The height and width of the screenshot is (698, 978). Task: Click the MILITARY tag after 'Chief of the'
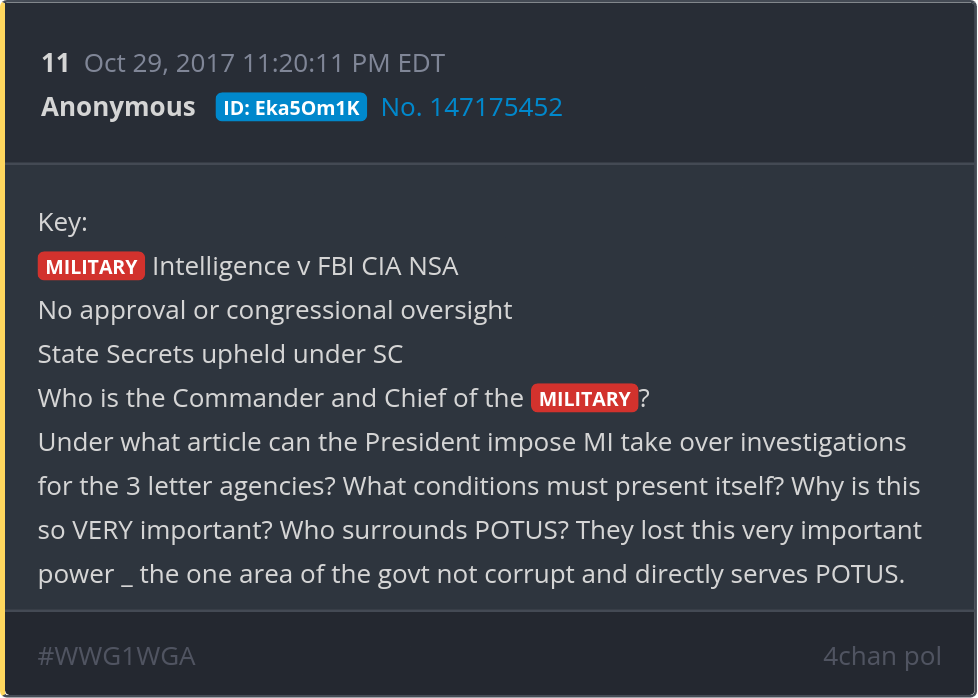[x=585, y=399]
